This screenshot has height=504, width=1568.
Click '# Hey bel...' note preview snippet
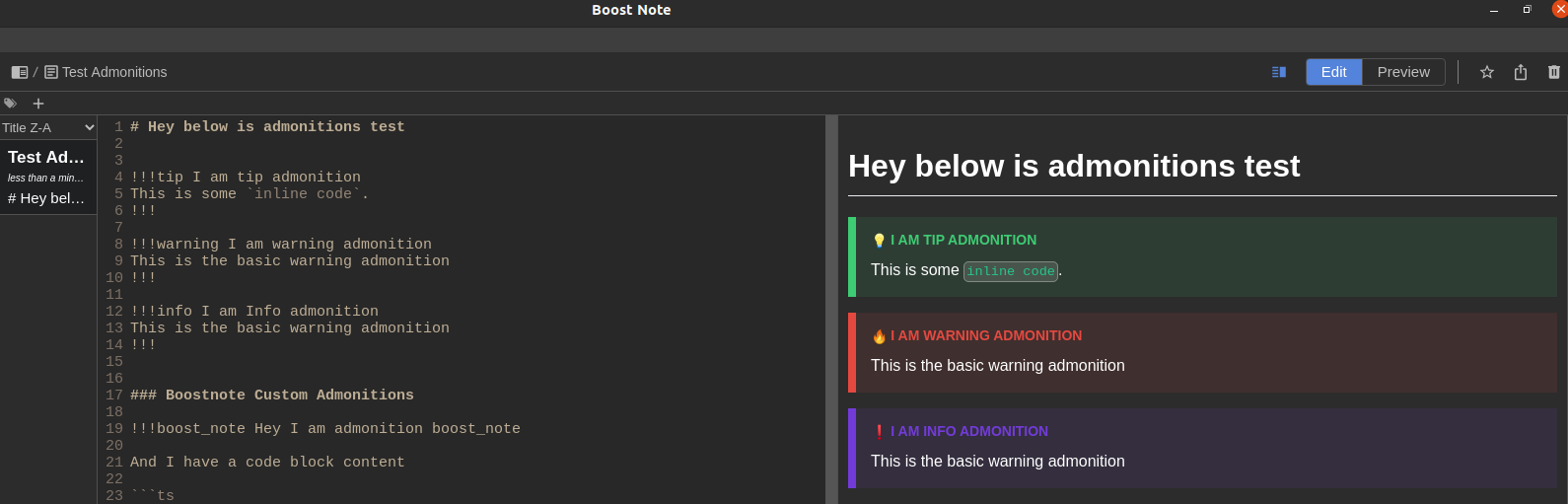[x=46, y=198]
